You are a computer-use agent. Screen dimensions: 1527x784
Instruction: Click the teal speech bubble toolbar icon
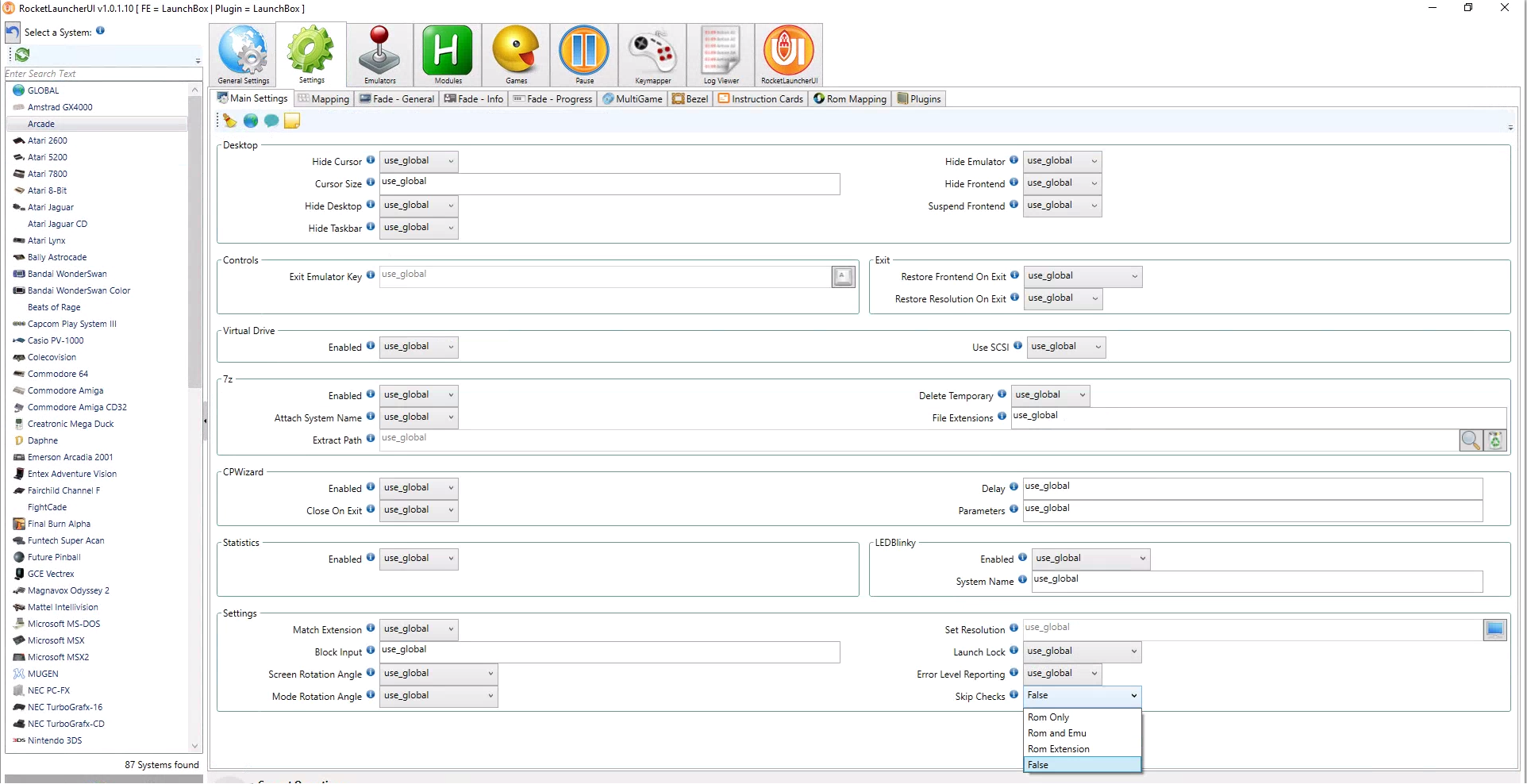[271, 121]
